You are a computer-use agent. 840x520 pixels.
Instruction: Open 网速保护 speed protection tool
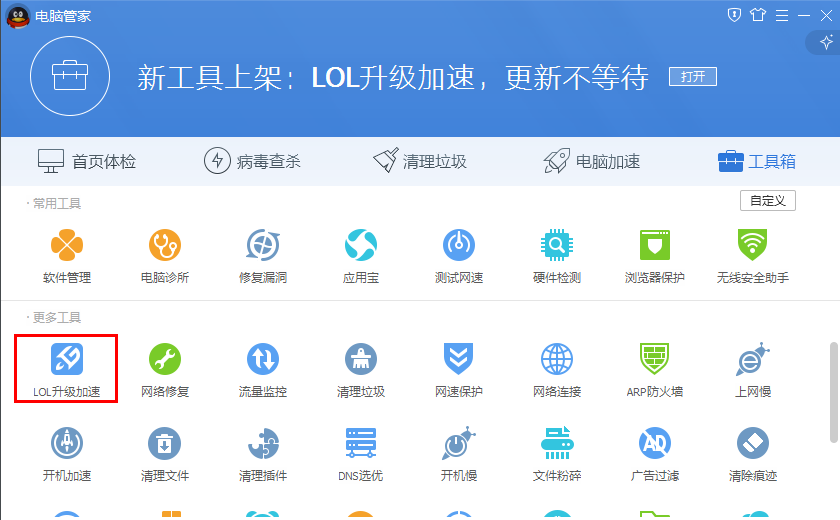coord(459,370)
